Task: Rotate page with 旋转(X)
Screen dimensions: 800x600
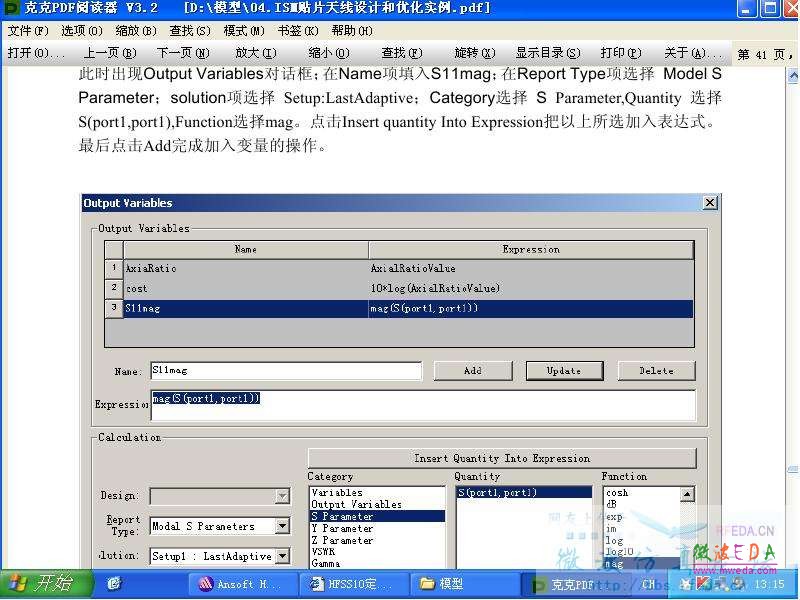Action: (x=475, y=53)
